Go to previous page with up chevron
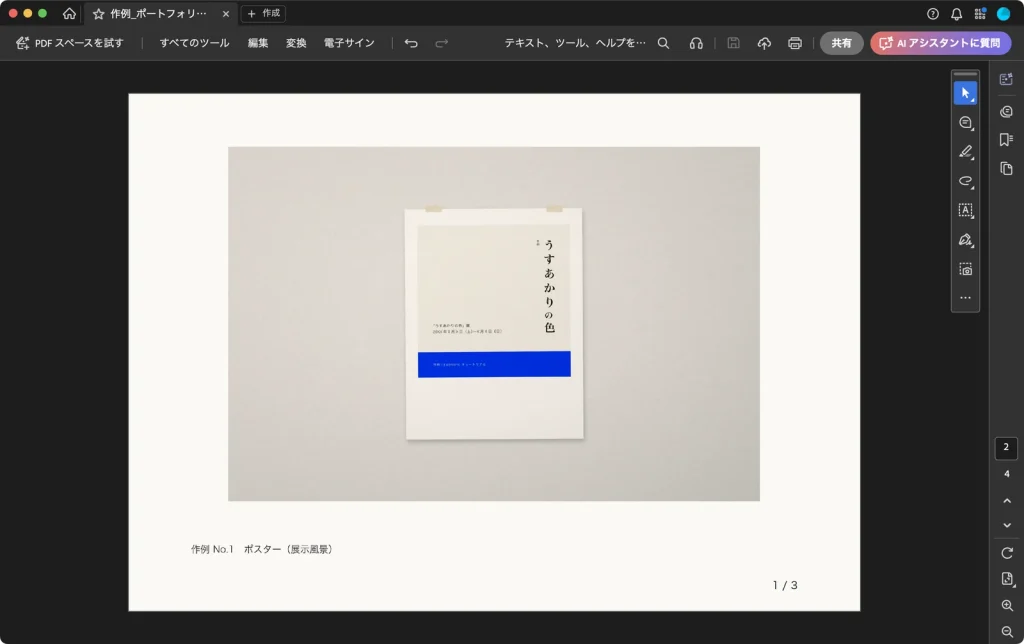 coord(1006,501)
